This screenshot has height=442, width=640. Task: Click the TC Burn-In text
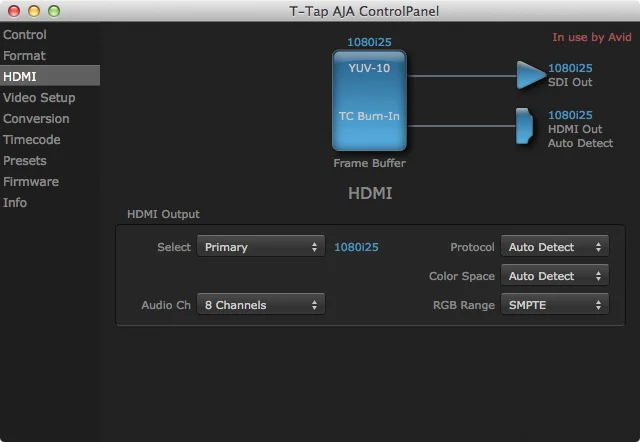click(369, 116)
